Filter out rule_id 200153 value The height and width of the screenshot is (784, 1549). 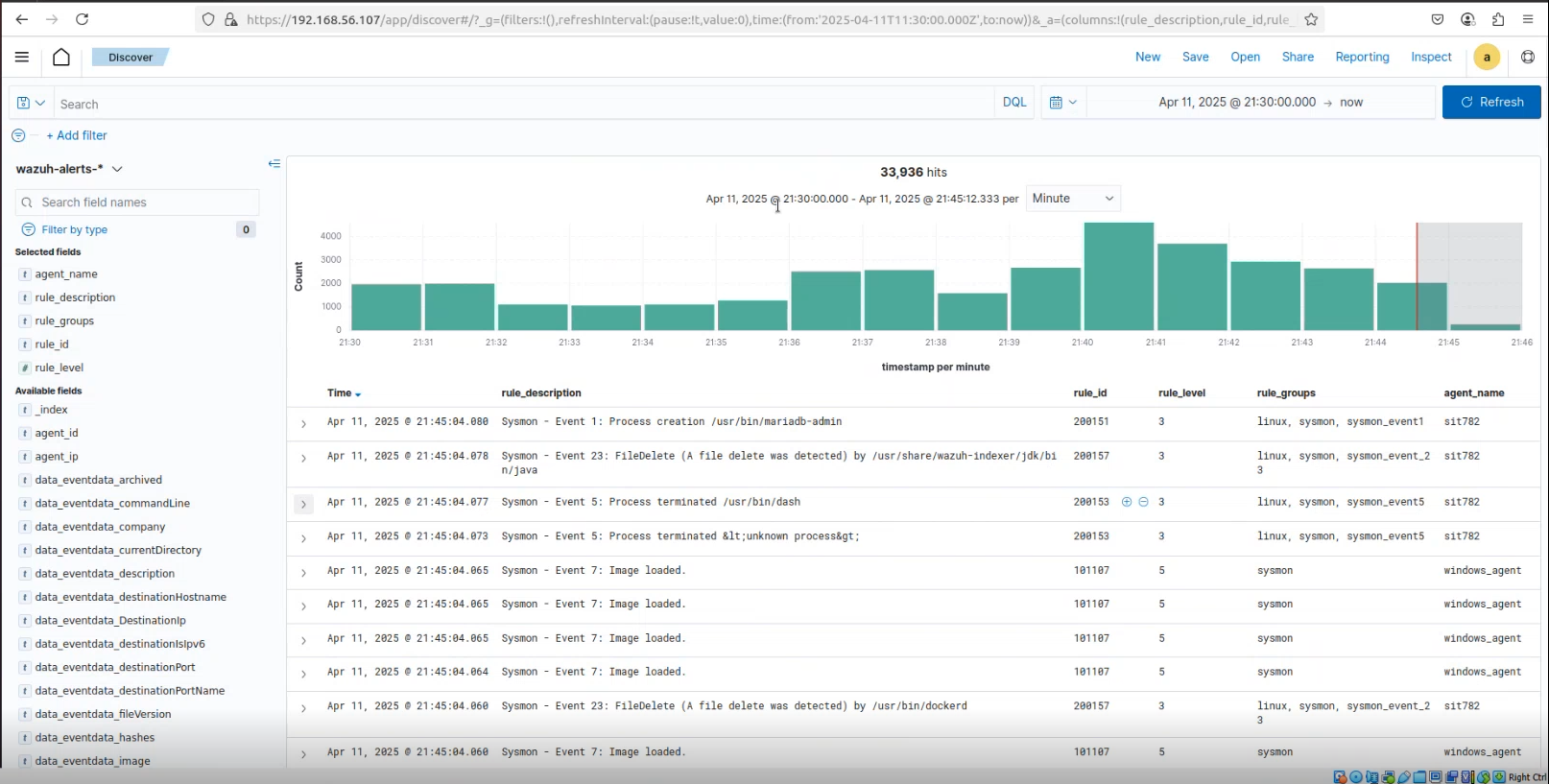tap(1143, 502)
